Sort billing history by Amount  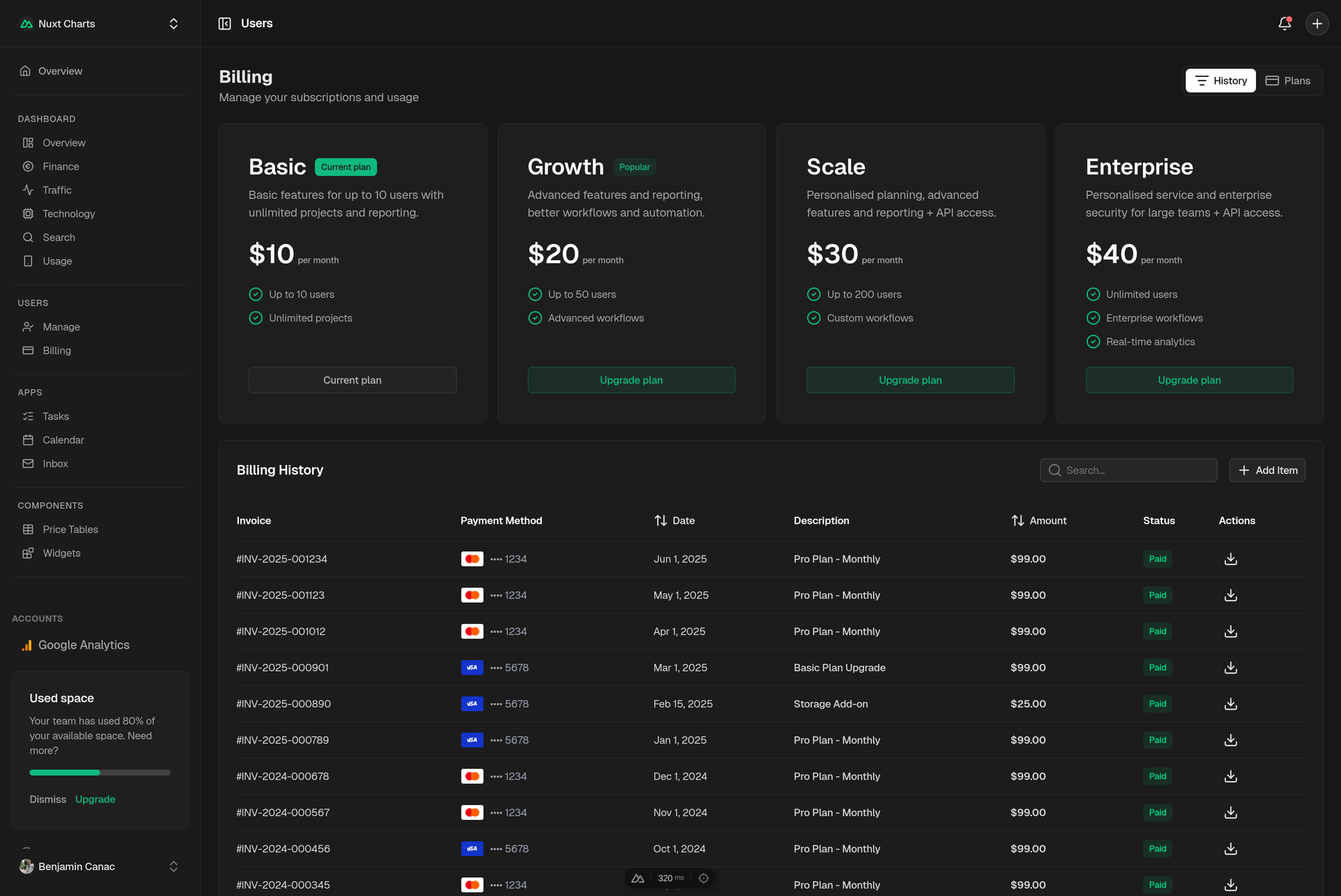[1039, 520]
